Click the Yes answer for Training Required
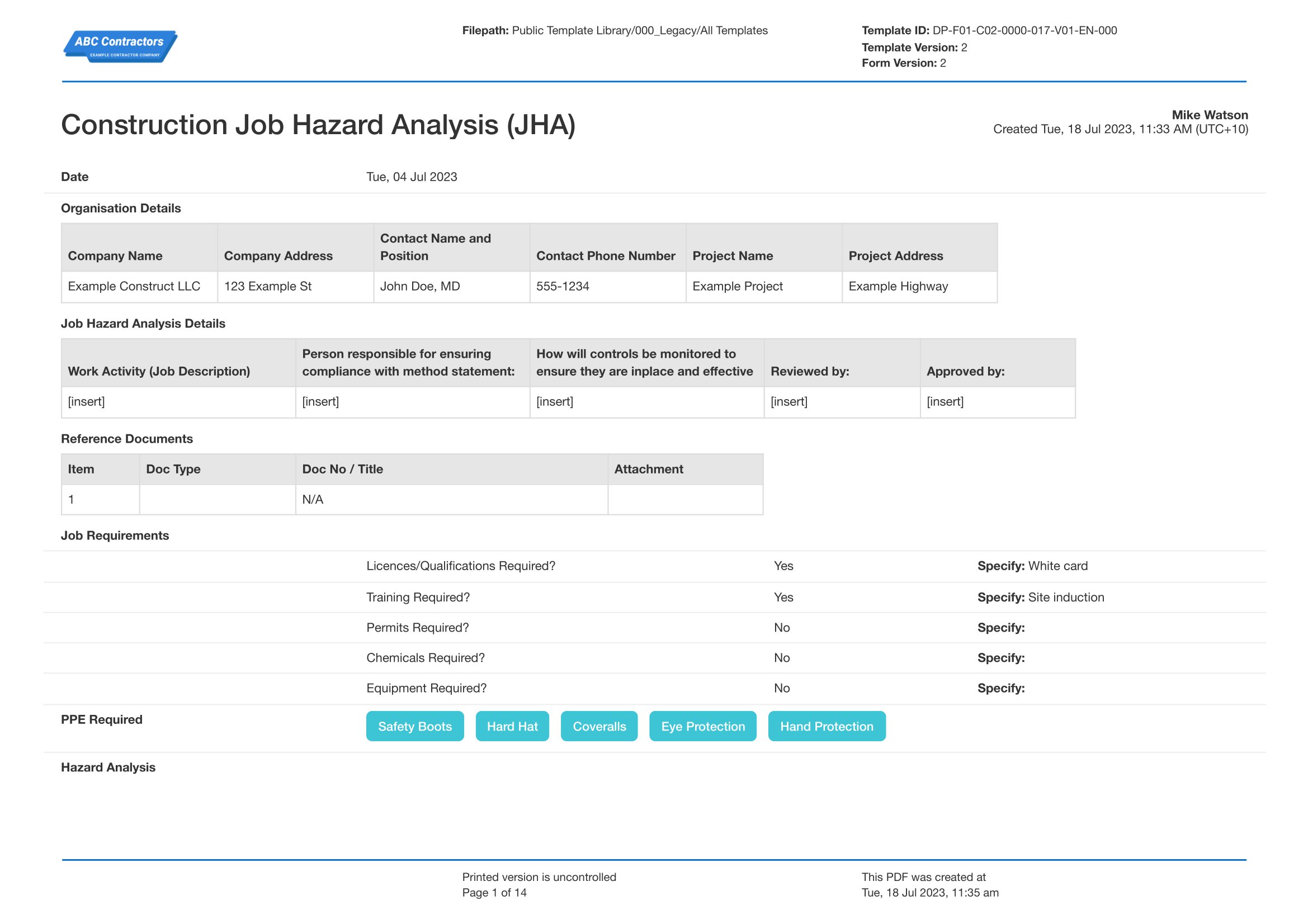 [x=783, y=597]
